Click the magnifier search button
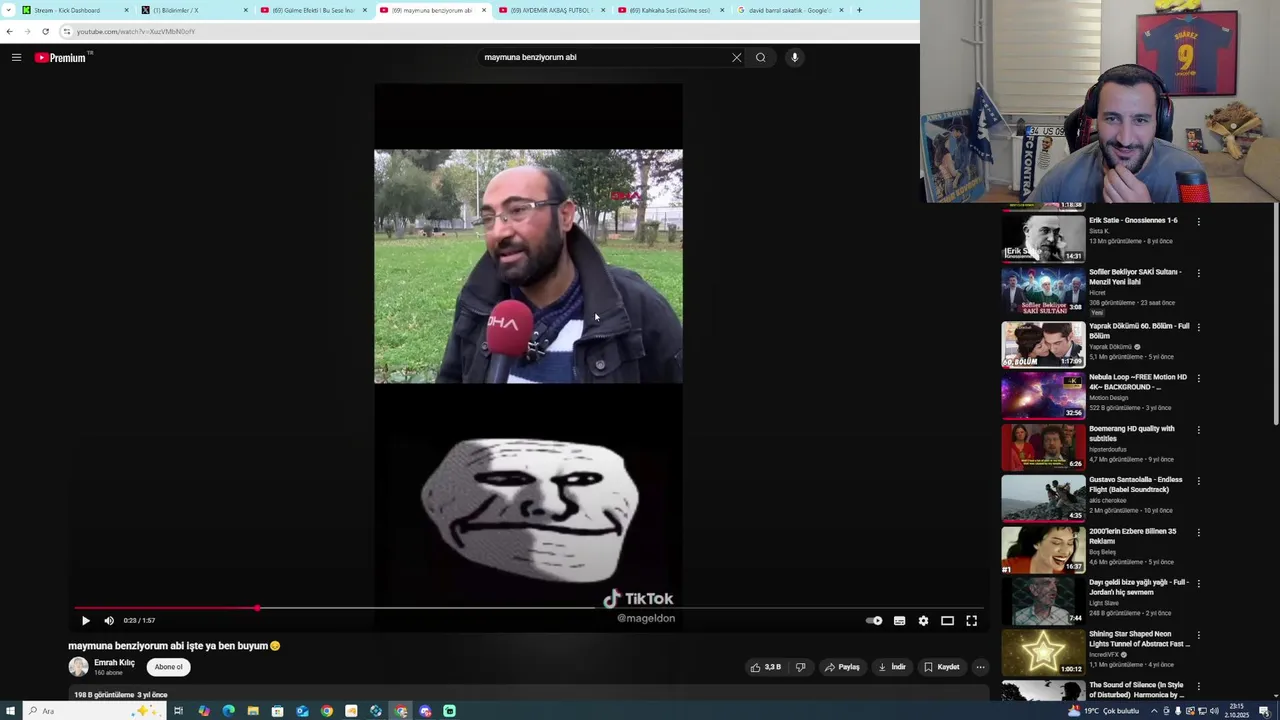 coord(761,57)
